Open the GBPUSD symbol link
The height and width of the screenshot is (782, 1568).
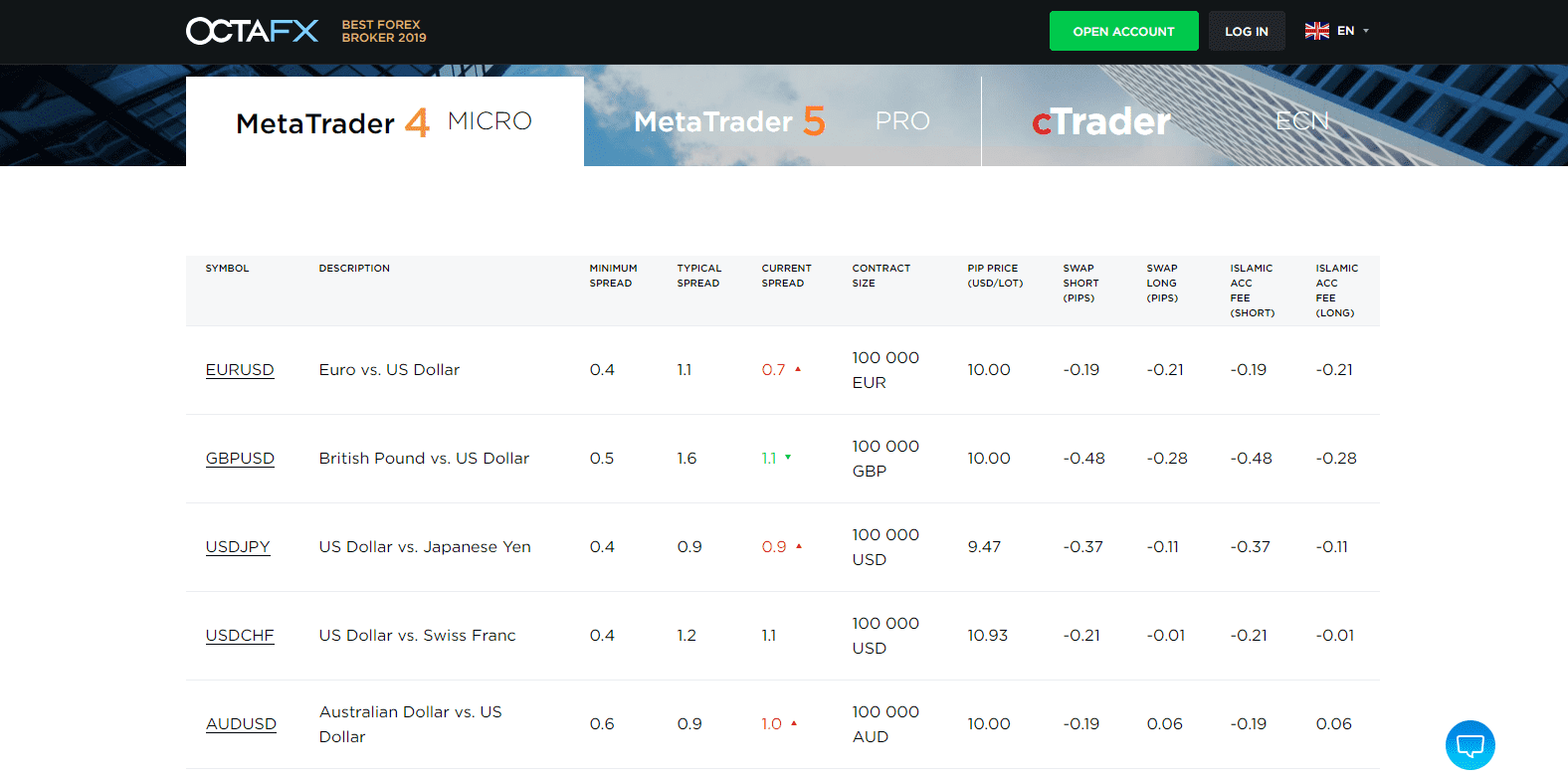(x=240, y=459)
